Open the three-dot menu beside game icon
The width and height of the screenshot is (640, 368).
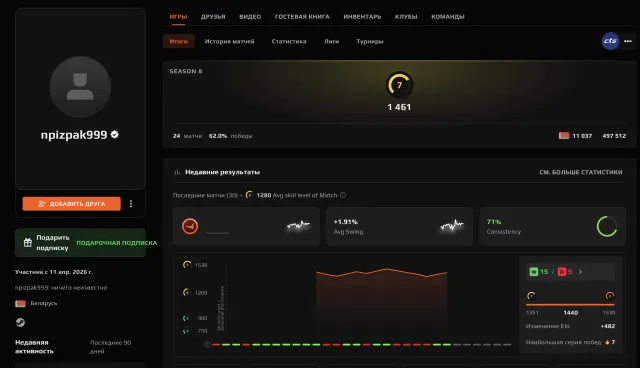click(x=628, y=41)
